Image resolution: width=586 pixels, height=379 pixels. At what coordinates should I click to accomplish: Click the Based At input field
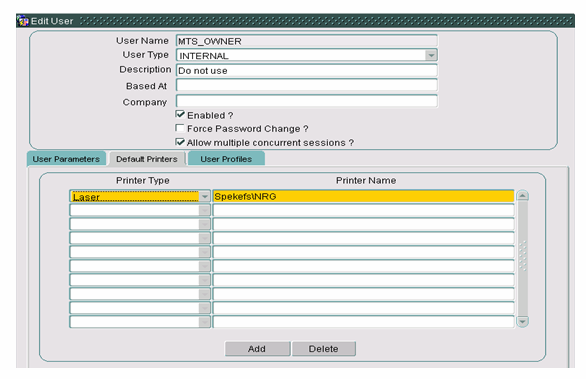click(x=306, y=85)
